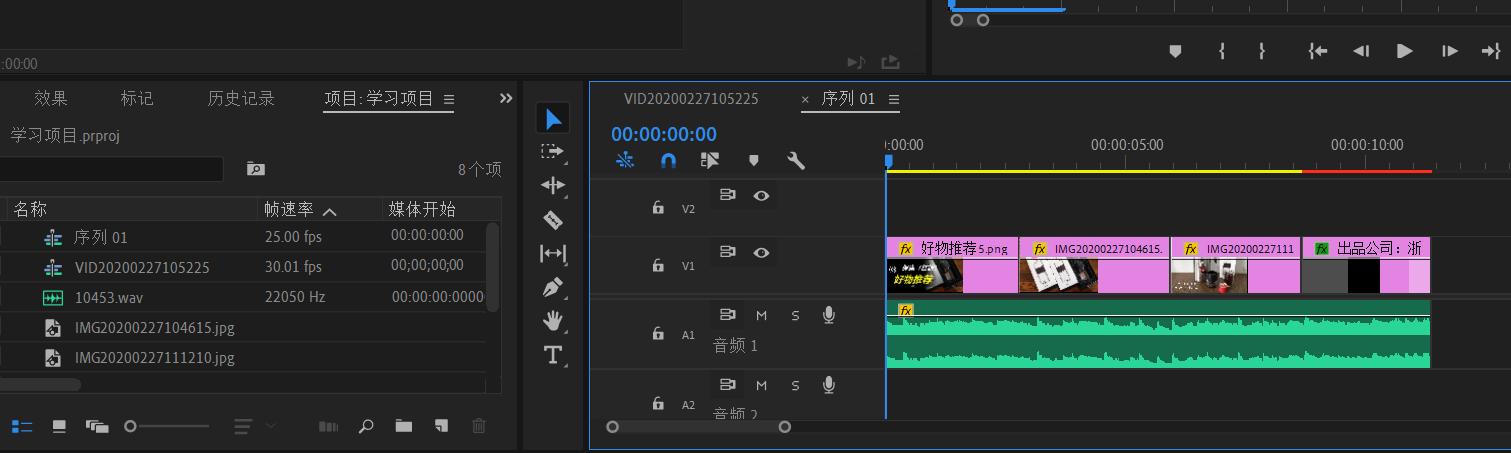Play the sequence in the monitor
The height and width of the screenshot is (453, 1511).
coord(1405,51)
